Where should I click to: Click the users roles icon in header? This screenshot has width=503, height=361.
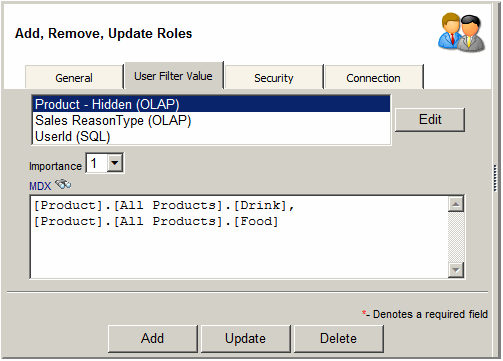(x=462, y=32)
